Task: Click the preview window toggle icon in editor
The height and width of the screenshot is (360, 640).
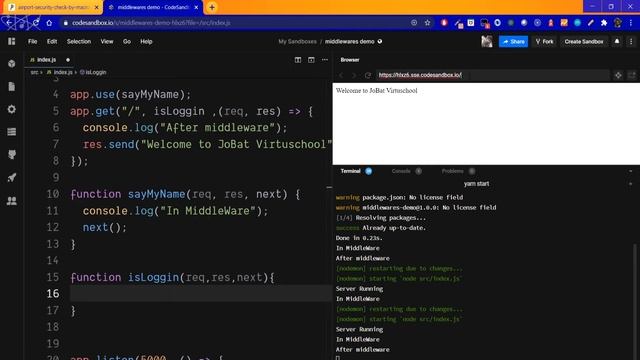Action: click(x=311, y=60)
